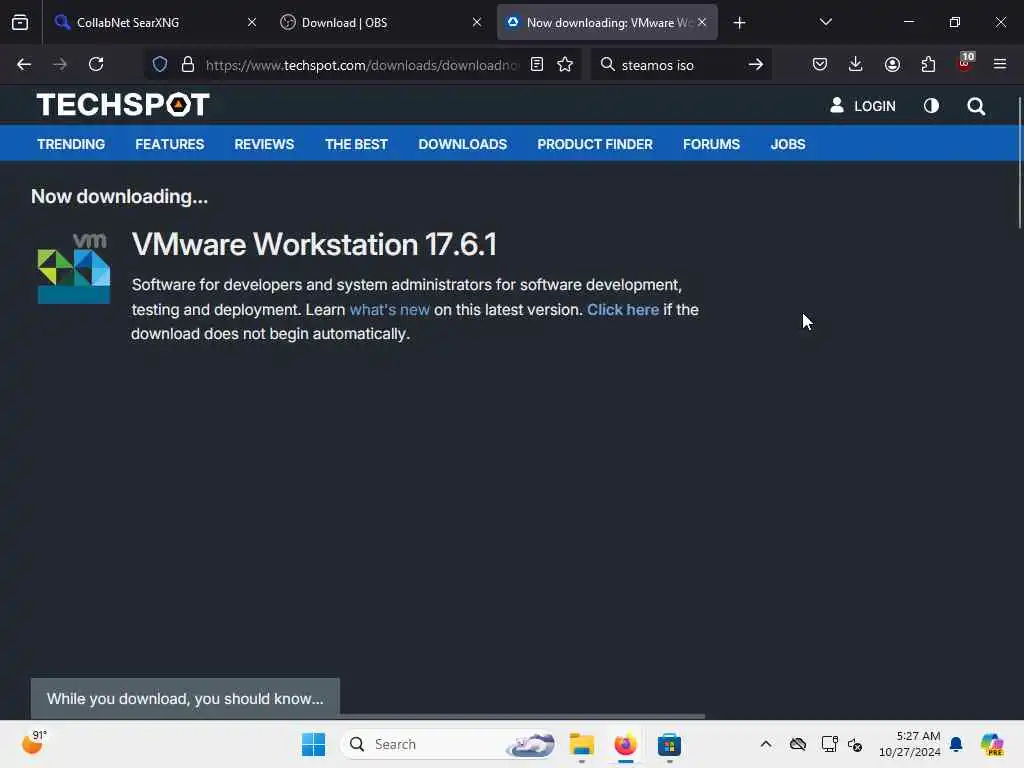Go to TechSpot home logo
The height and width of the screenshot is (768, 1024).
pos(123,104)
